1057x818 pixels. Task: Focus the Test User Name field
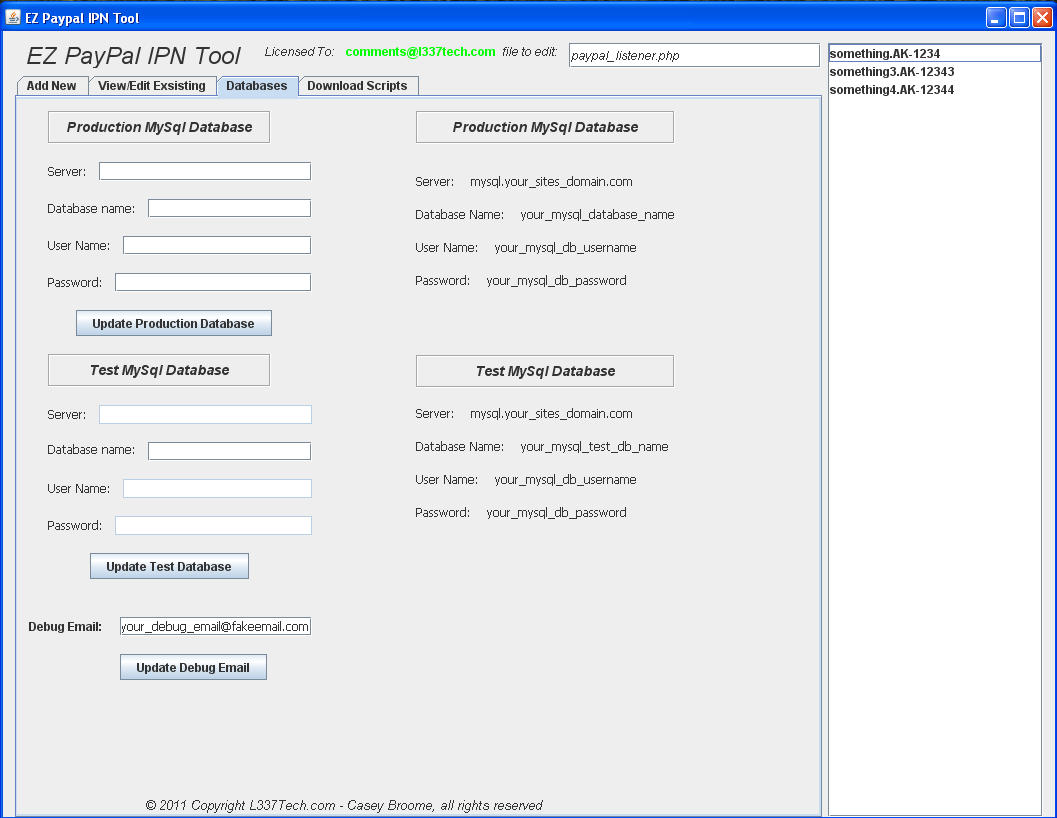[x=217, y=488]
